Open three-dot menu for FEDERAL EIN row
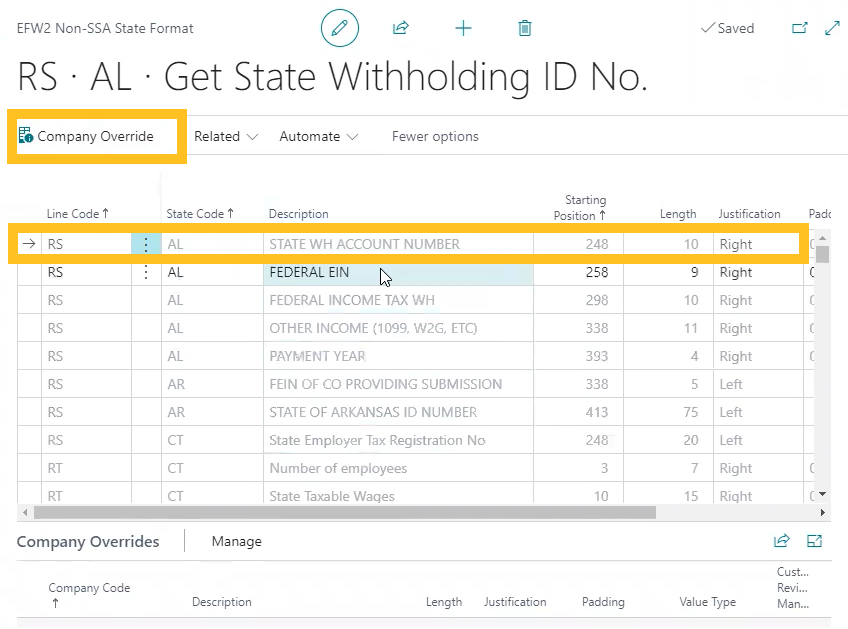The width and height of the screenshot is (848, 629). [146, 272]
